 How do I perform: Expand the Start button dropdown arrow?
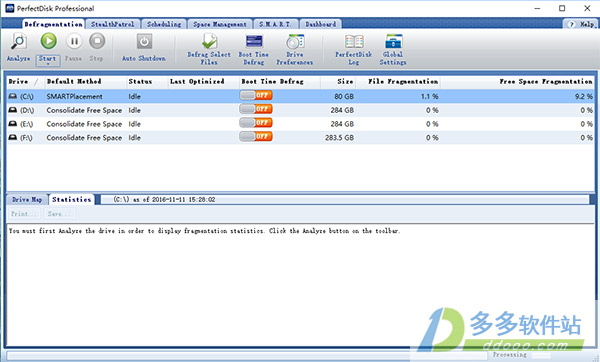tap(48, 64)
